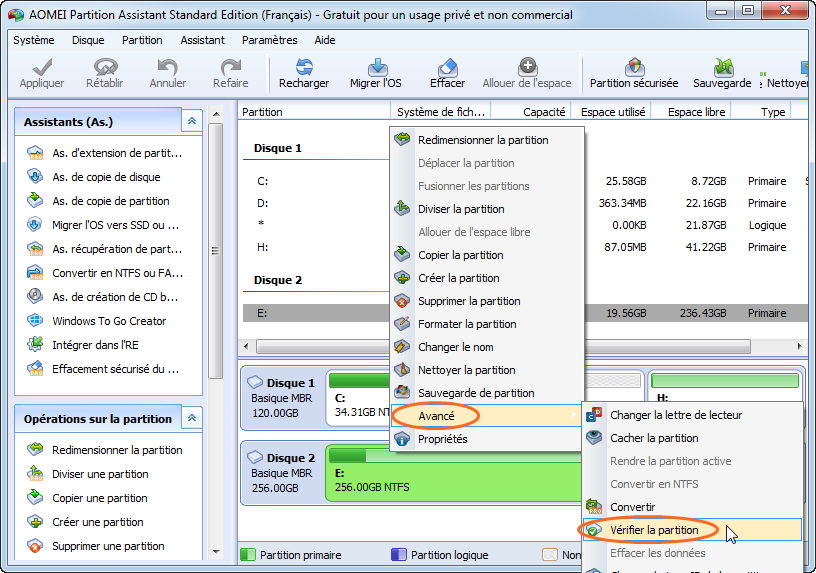Start Migrer l'OS vers SSD wizard
This screenshot has width=816, height=573.
point(104,225)
